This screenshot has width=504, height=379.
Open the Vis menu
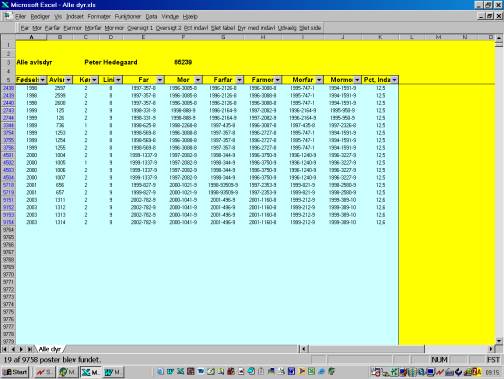click(x=58, y=16)
